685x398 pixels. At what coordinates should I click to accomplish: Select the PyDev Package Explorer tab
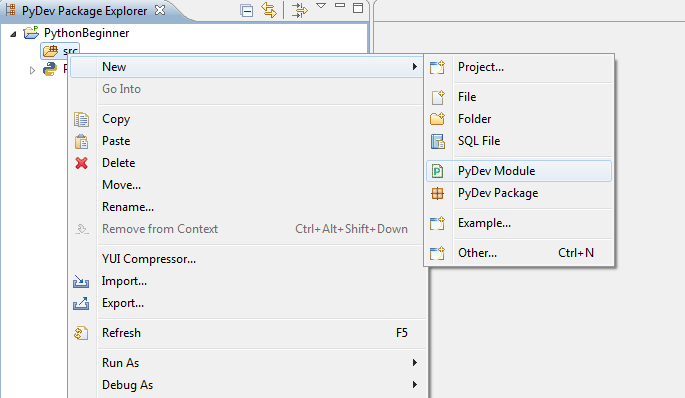pyautogui.click(x=84, y=10)
